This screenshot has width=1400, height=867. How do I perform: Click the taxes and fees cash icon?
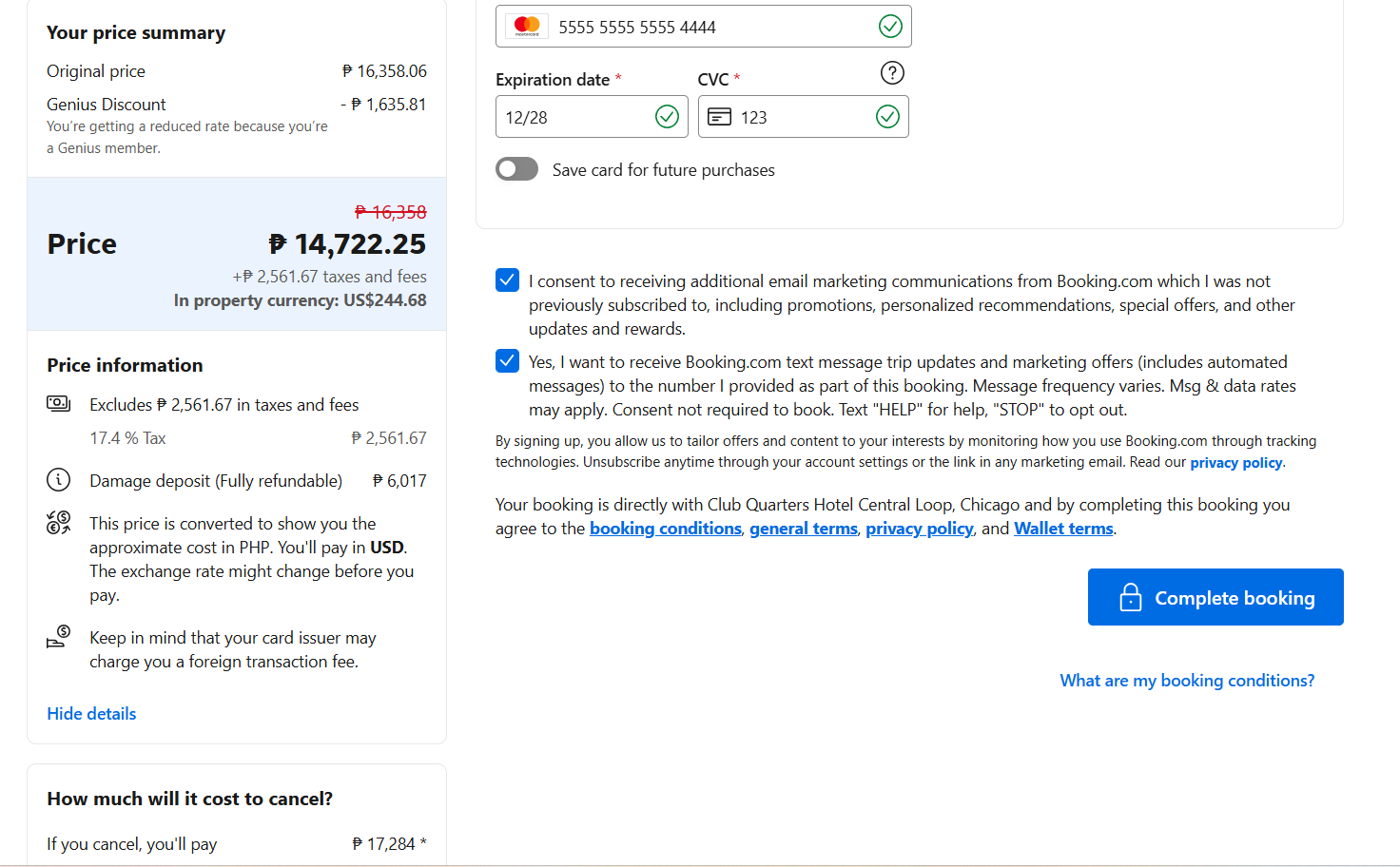59,404
